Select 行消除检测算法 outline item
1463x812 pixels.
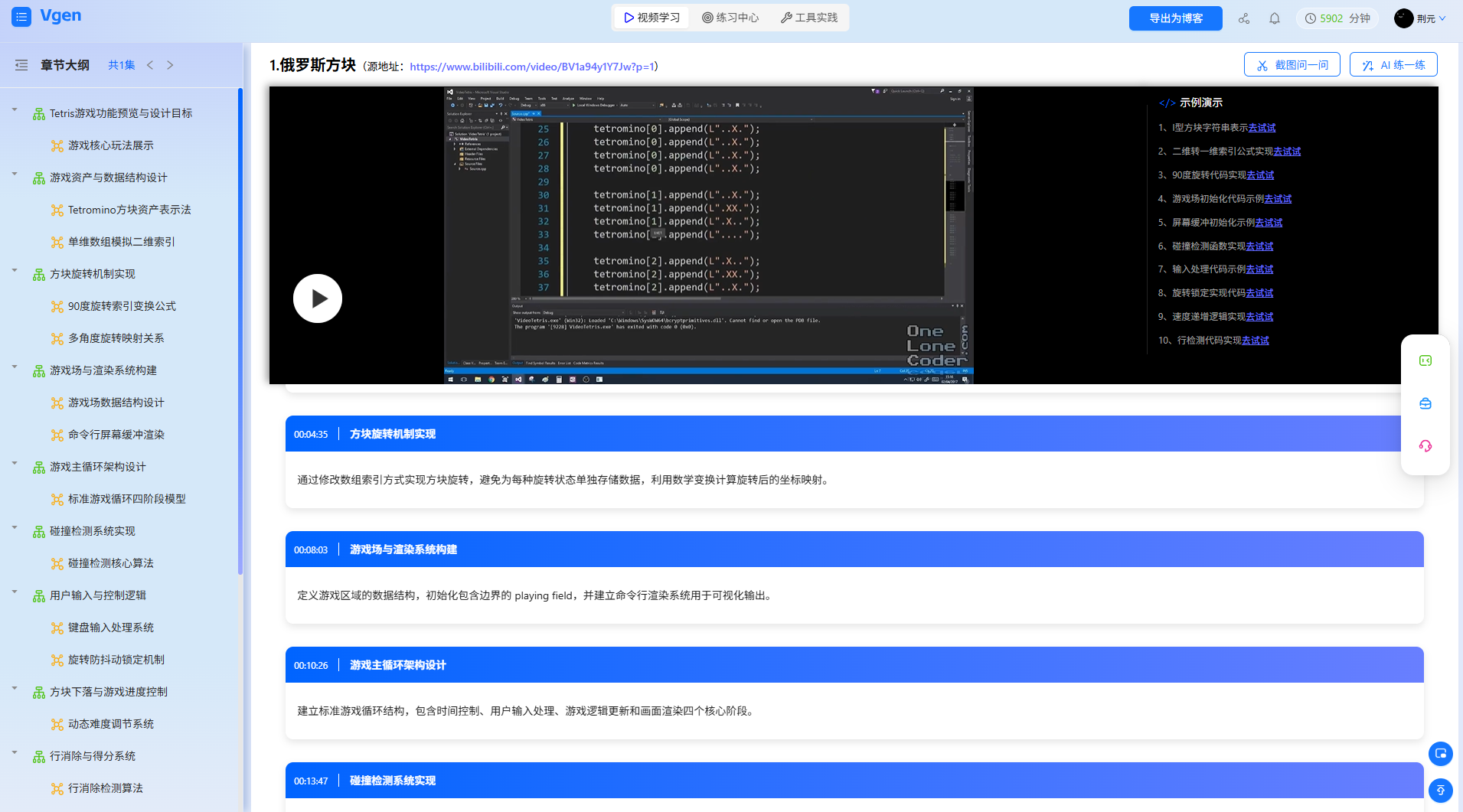pyautogui.click(x=106, y=788)
